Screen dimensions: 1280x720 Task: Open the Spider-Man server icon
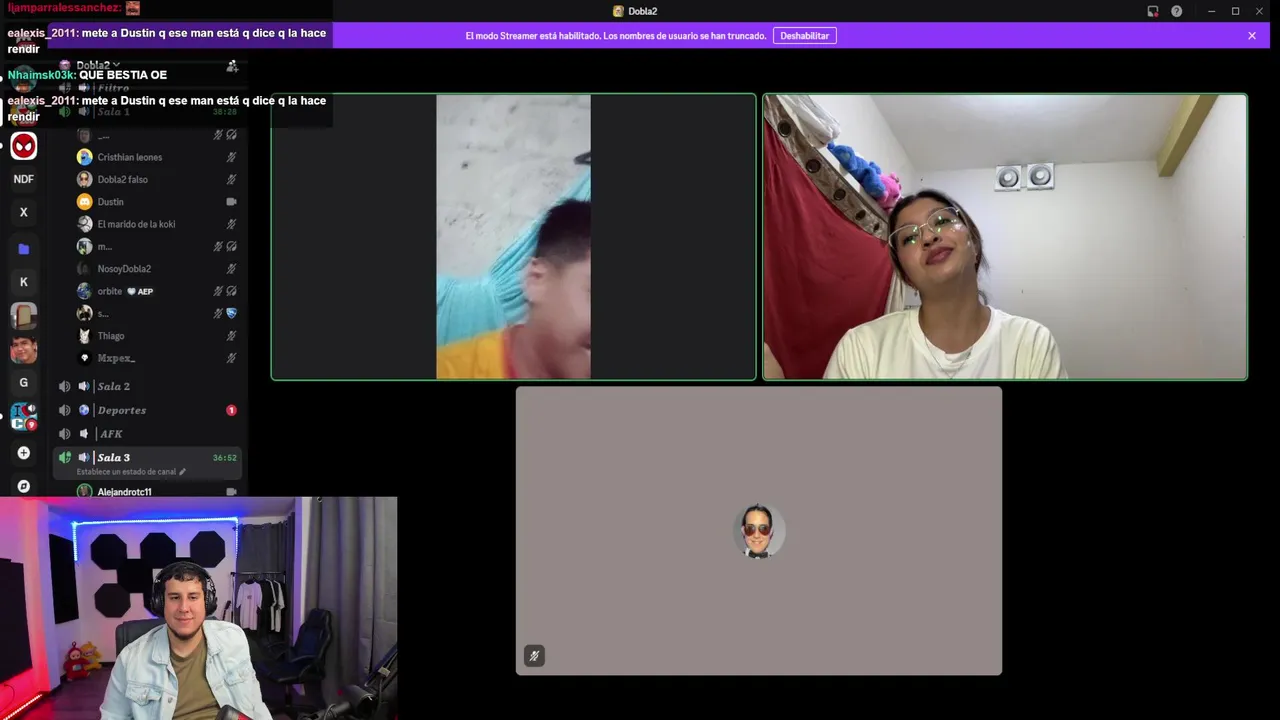24,146
